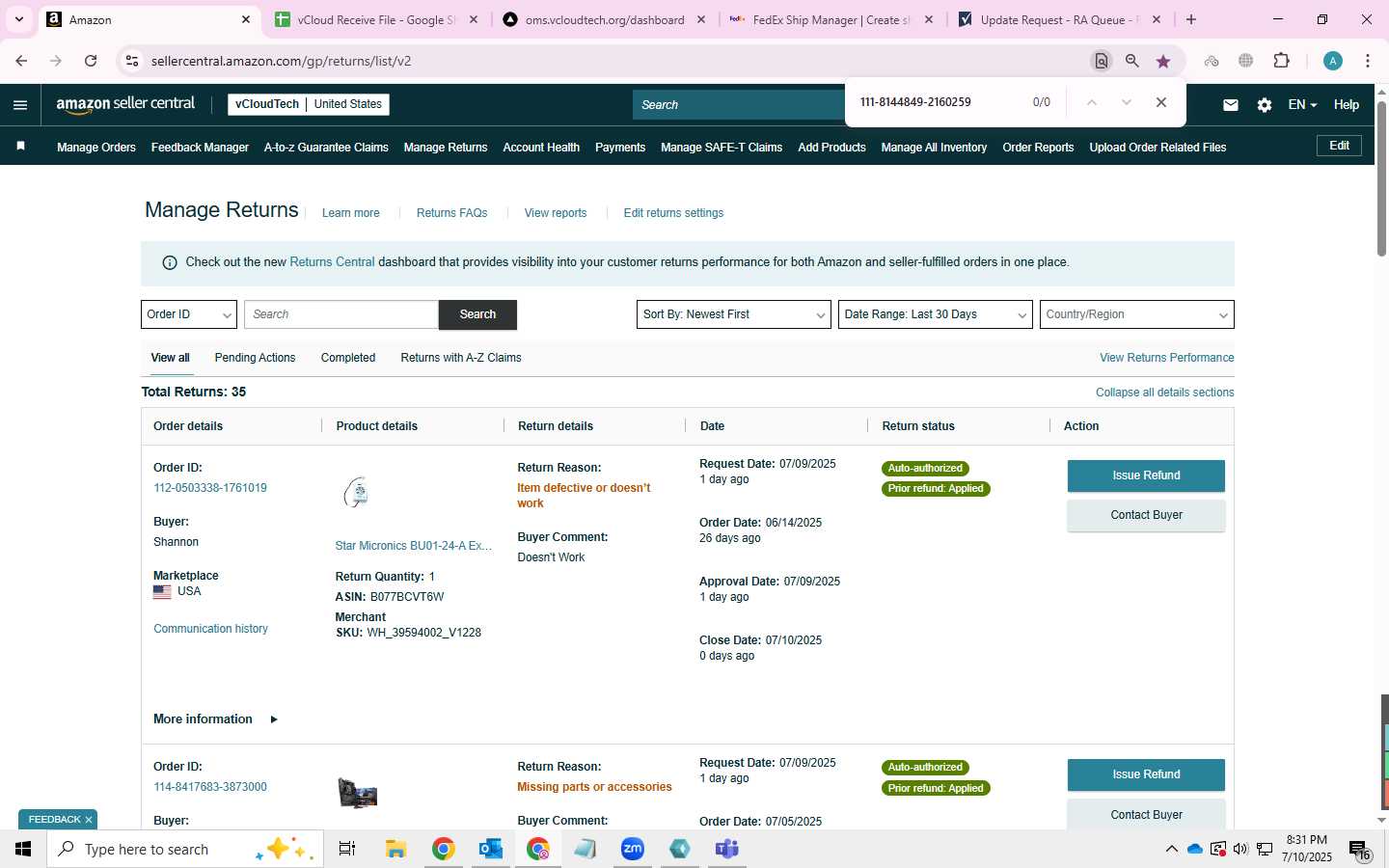Viewport: 1389px width, 868px height.
Task: Open Feedback Manager menu item
Action: click(200, 148)
